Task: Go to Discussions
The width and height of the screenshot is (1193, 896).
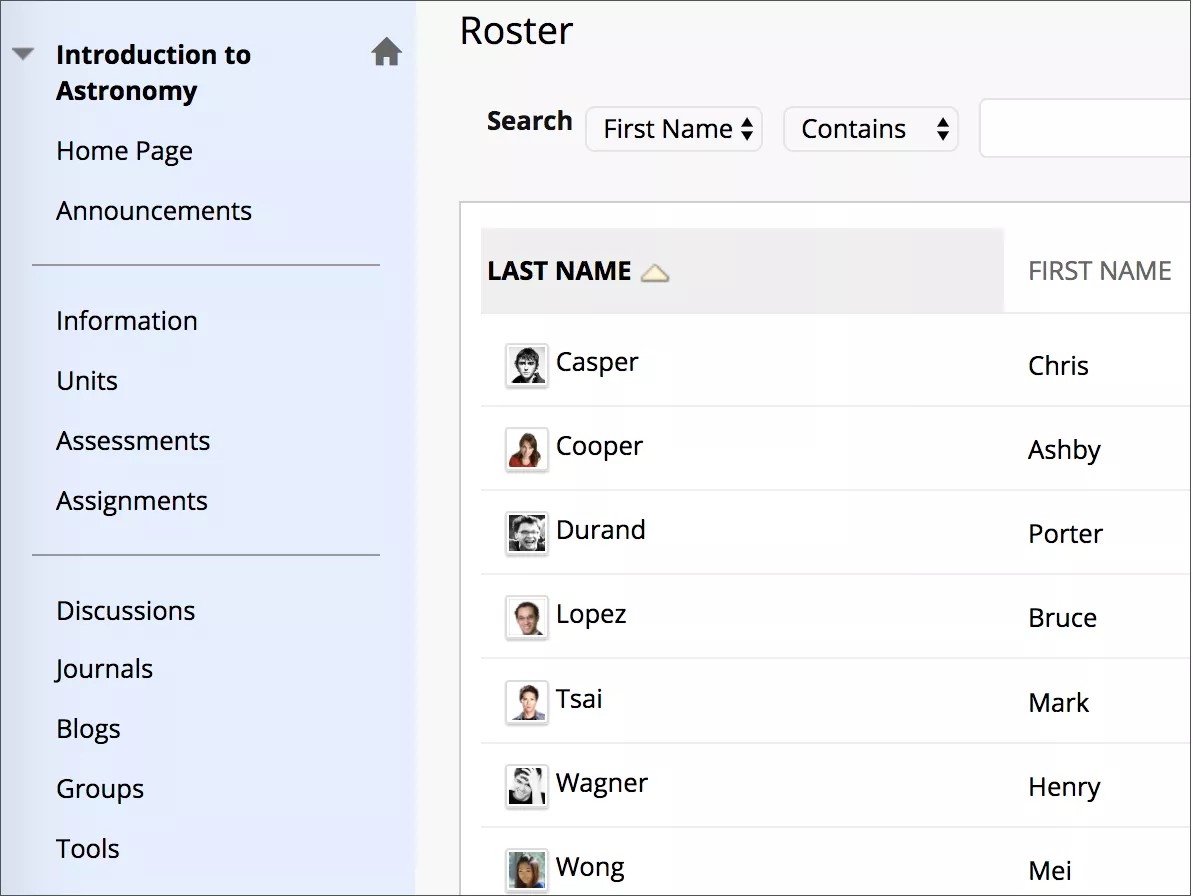Action: click(x=125, y=610)
